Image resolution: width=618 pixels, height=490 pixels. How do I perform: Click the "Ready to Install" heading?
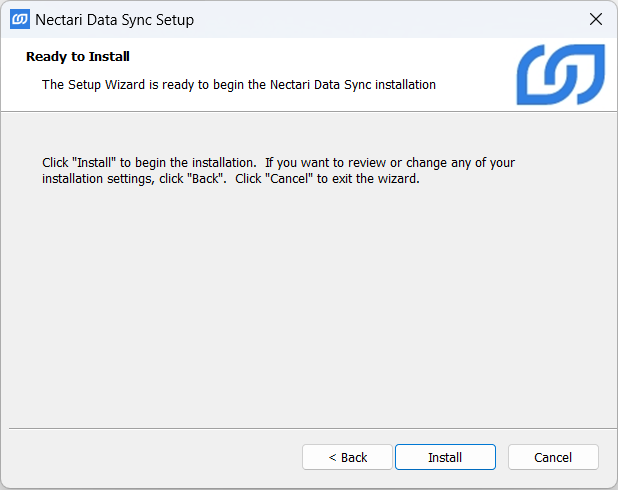[x=78, y=57]
